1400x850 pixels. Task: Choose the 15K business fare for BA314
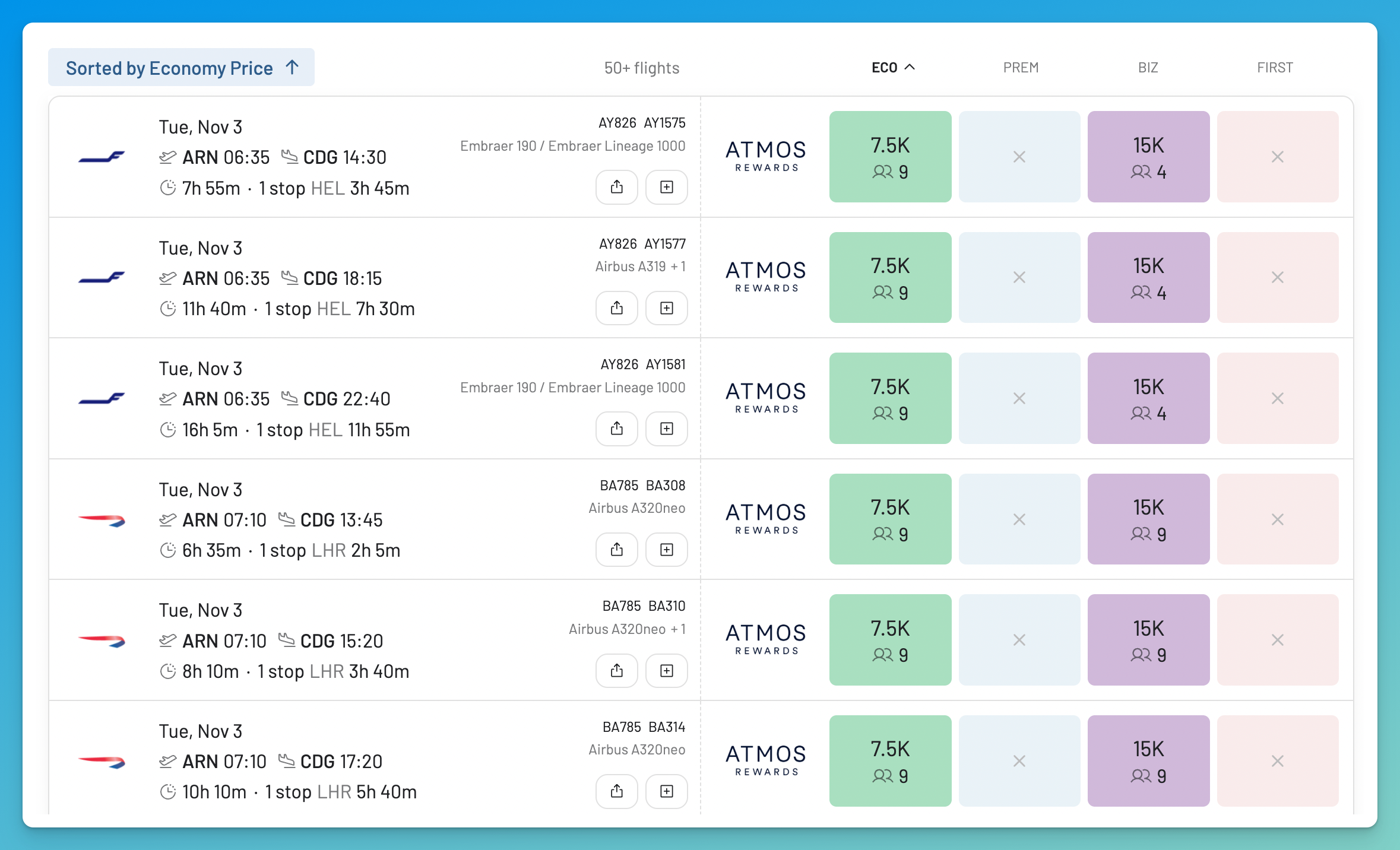(x=1148, y=761)
